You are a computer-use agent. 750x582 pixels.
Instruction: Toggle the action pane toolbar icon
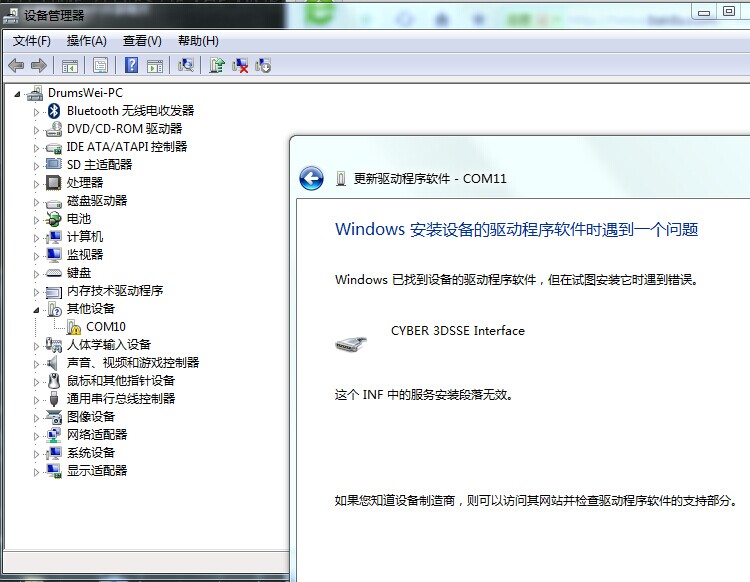[x=155, y=66]
